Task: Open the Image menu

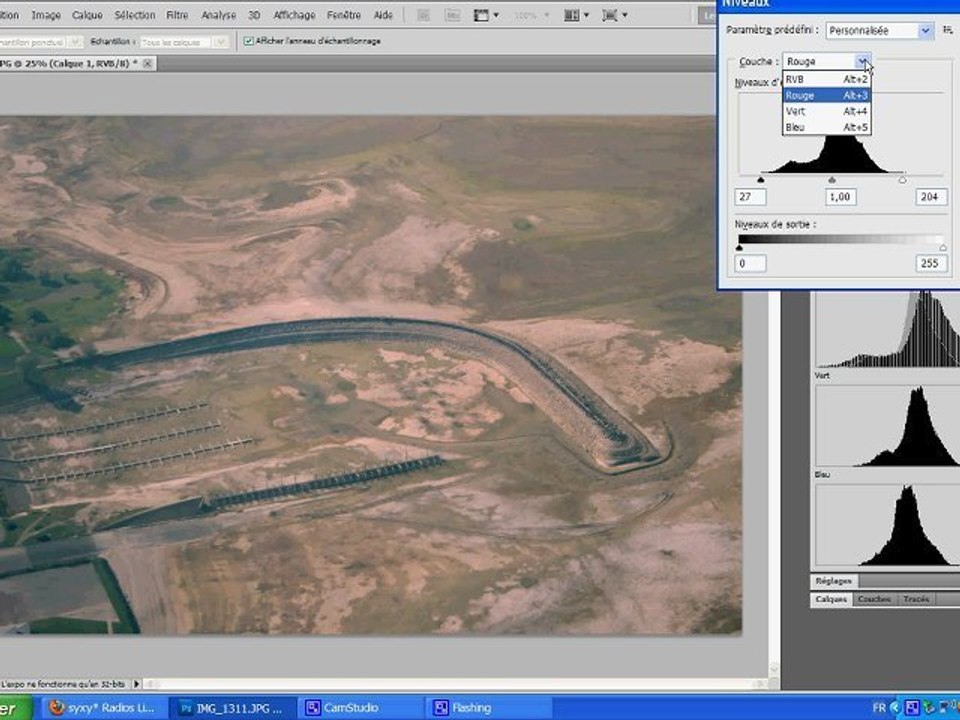Action: (x=46, y=15)
